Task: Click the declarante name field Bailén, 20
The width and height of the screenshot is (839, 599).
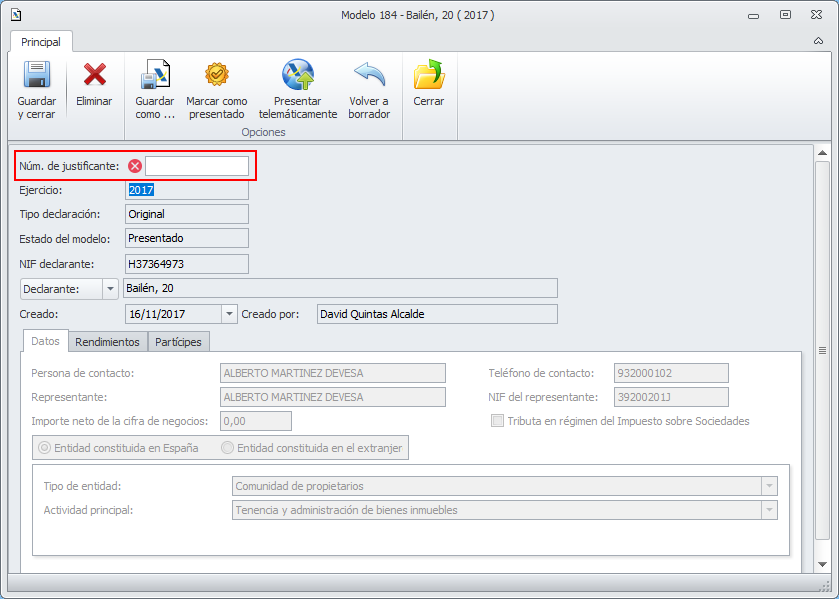Action: [x=340, y=288]
